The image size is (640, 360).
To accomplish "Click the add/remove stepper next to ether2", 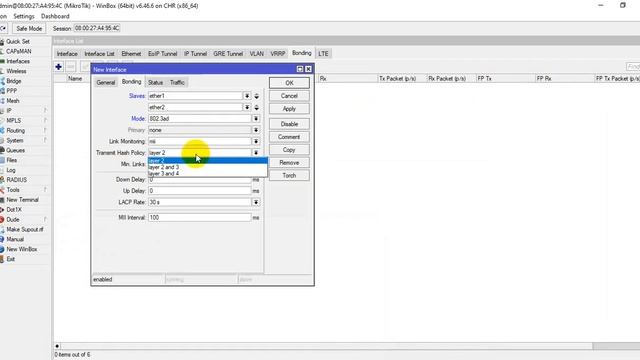I will click(x=257, y=107).
